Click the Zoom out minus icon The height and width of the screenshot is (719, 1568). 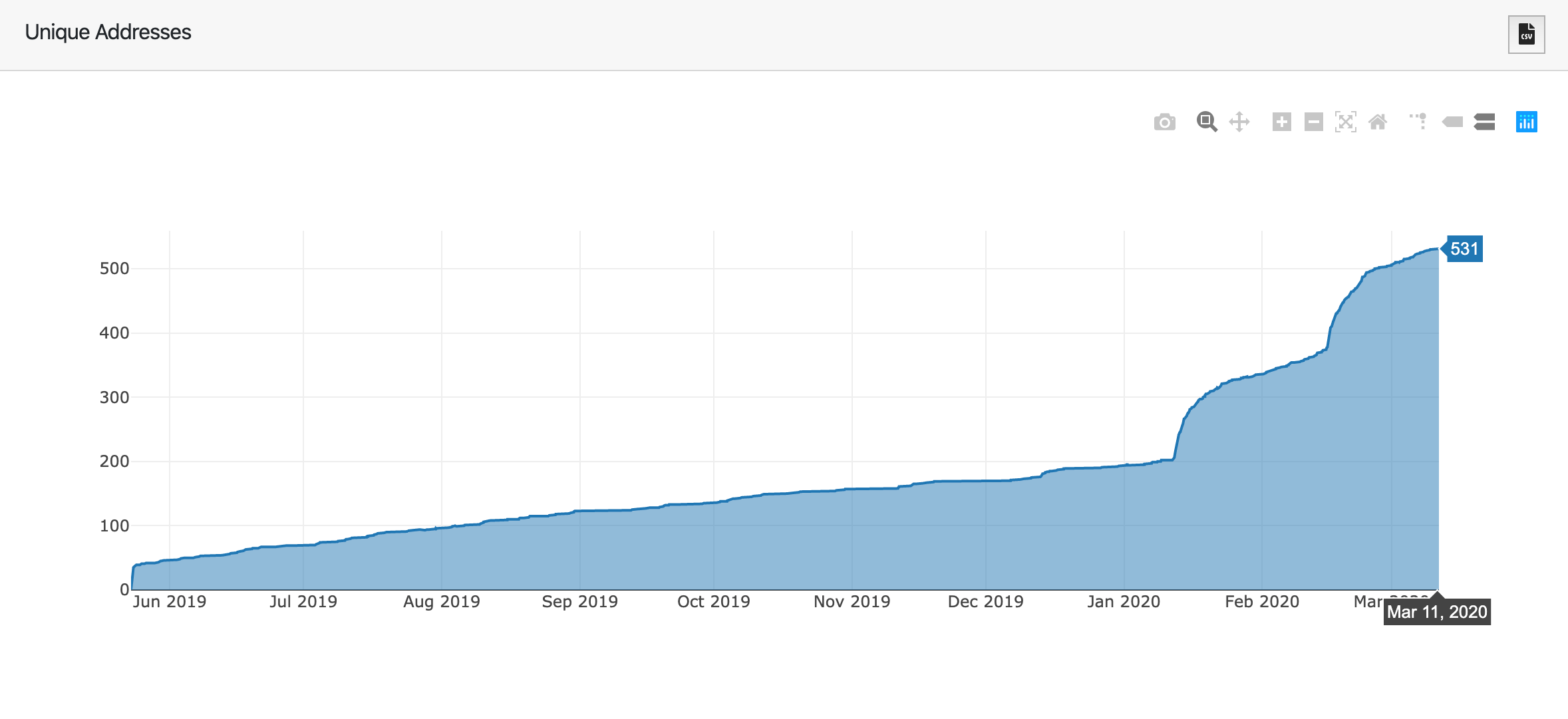coord(1313,122)
